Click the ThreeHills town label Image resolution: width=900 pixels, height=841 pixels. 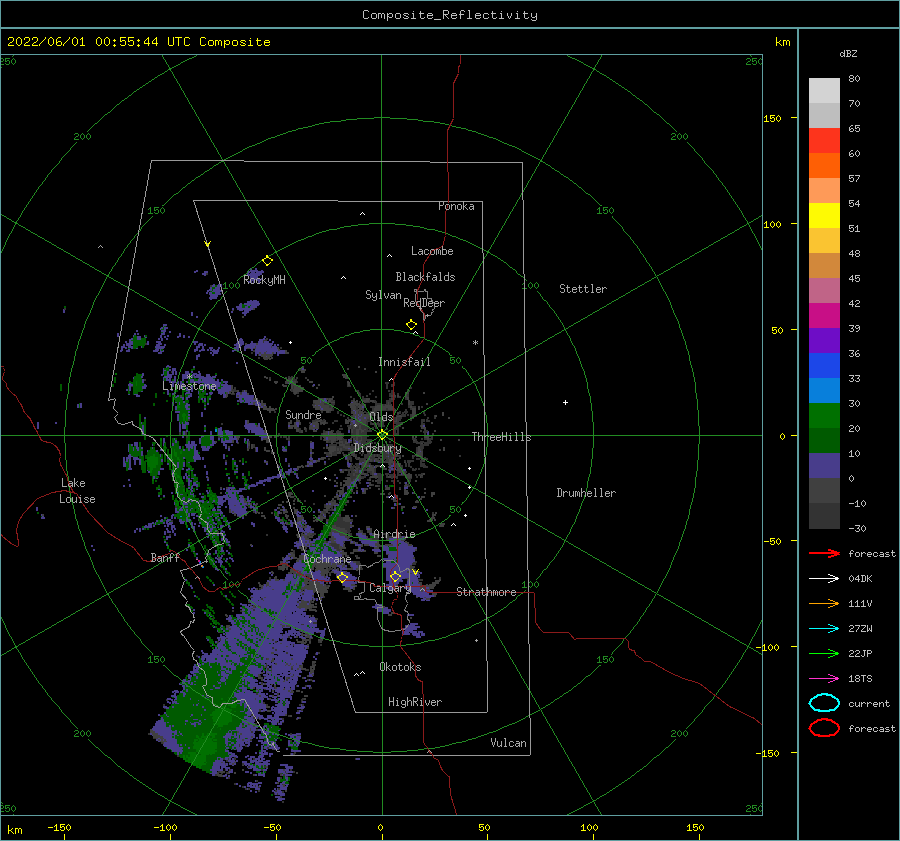pos(501,437)
